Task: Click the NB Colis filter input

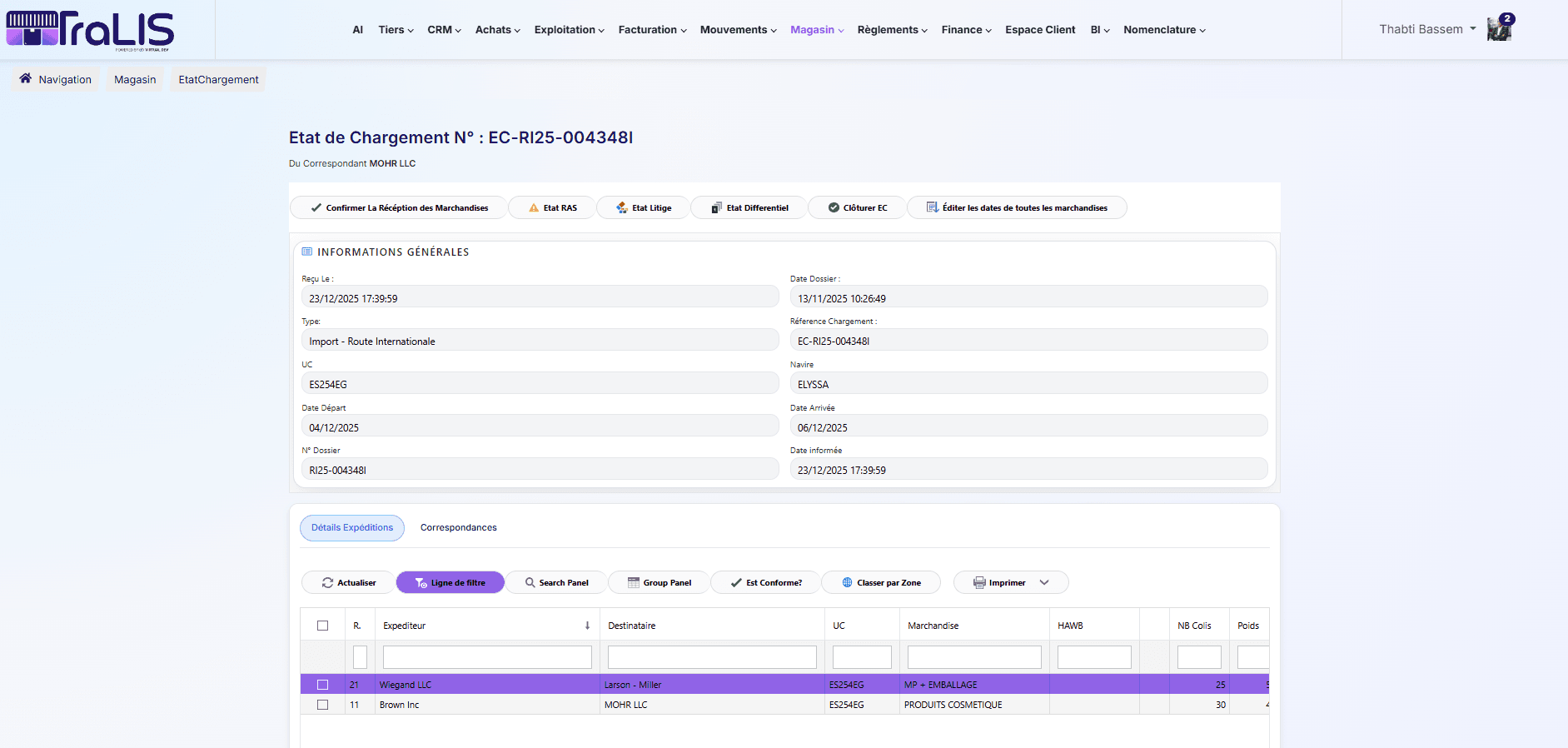Action: (x=1199, y=657)
